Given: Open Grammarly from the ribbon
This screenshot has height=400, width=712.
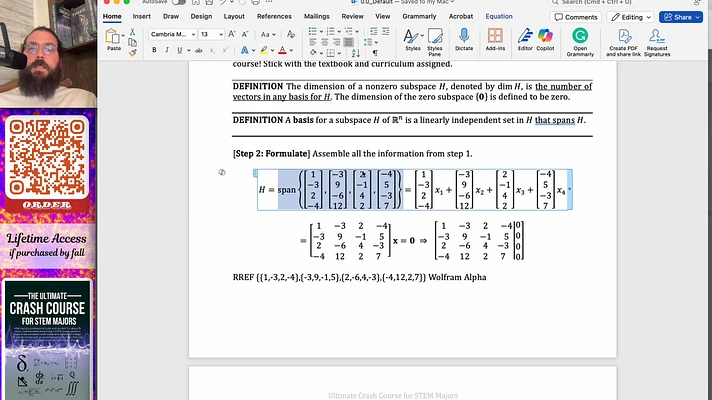Looking at the screenshot, I should point(580,42).
